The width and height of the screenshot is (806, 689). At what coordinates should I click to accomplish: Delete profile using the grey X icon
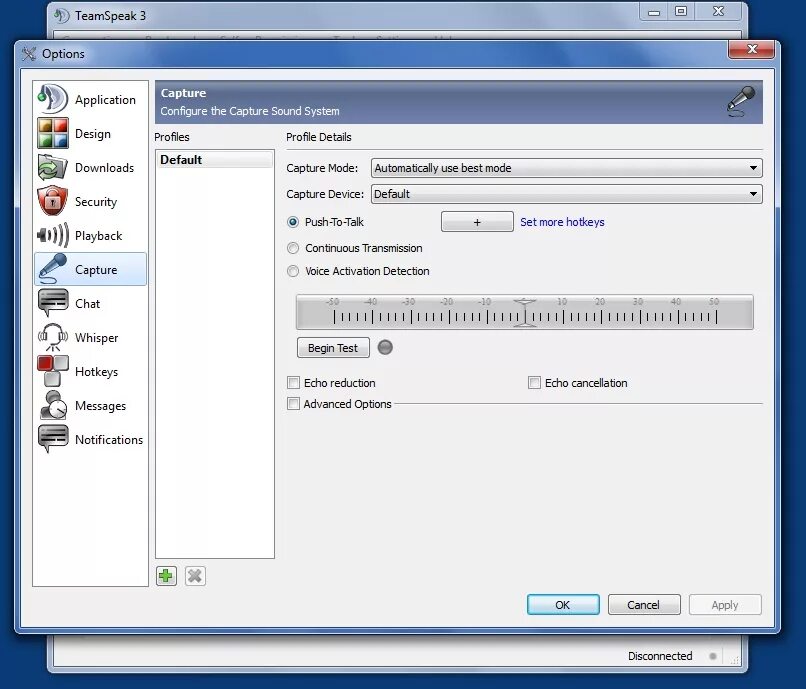click(195, 576)
